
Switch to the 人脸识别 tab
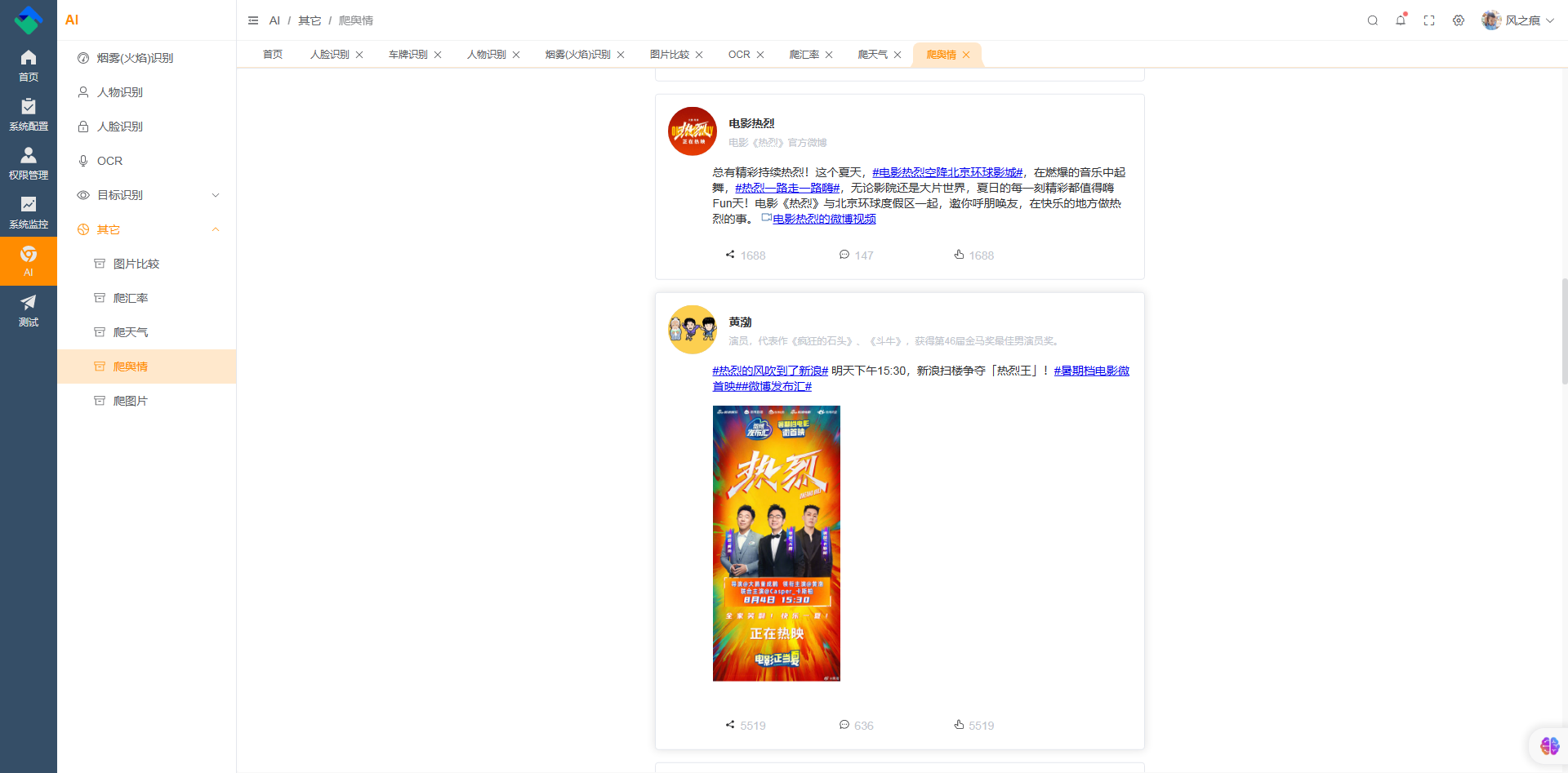[x=330, y=55]
